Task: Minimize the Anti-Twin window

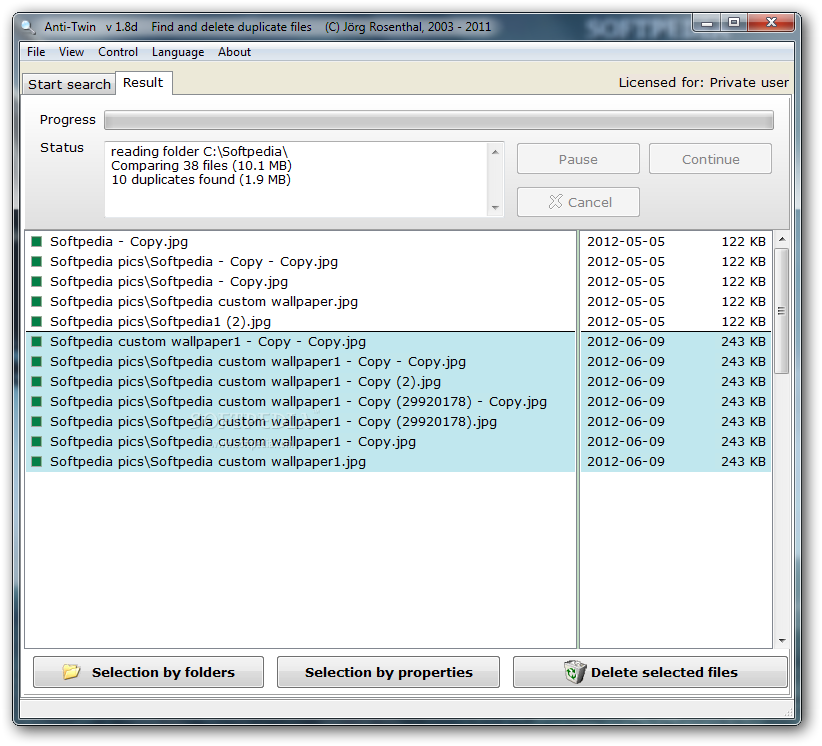Action: pyautogui.click(x=707, y=23)
